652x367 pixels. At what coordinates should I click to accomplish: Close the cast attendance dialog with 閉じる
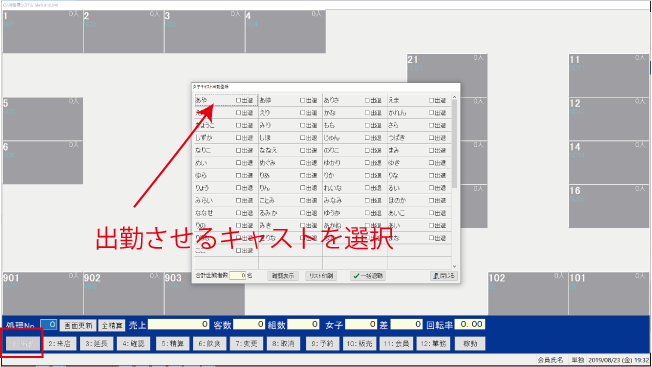tap(444, 276)
